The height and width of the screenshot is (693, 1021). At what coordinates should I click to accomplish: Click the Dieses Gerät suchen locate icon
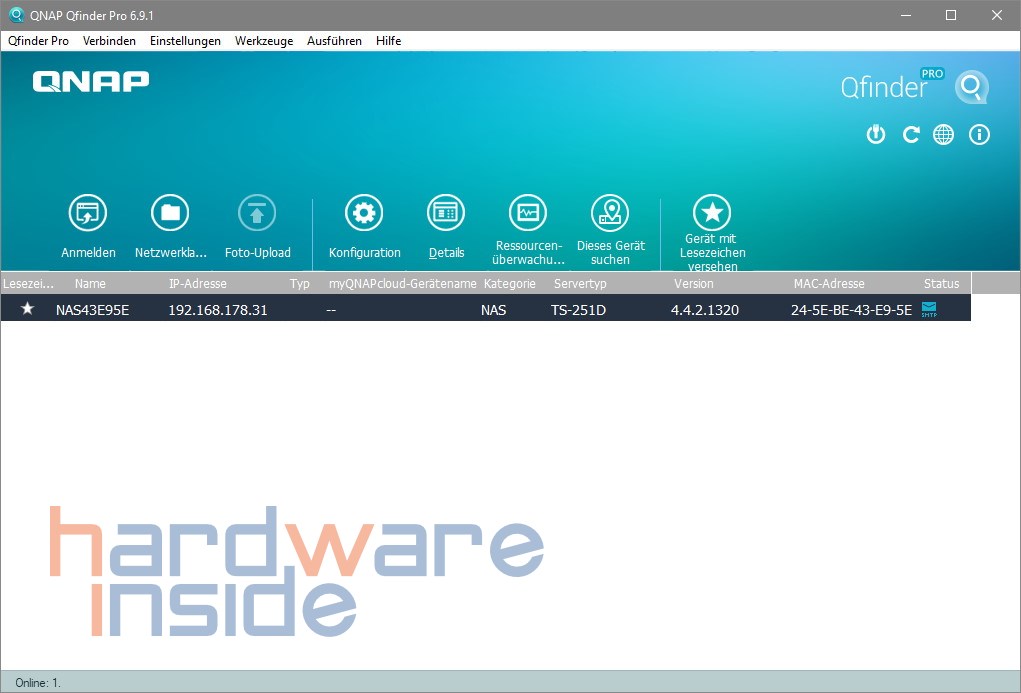[x=610, y=213]
